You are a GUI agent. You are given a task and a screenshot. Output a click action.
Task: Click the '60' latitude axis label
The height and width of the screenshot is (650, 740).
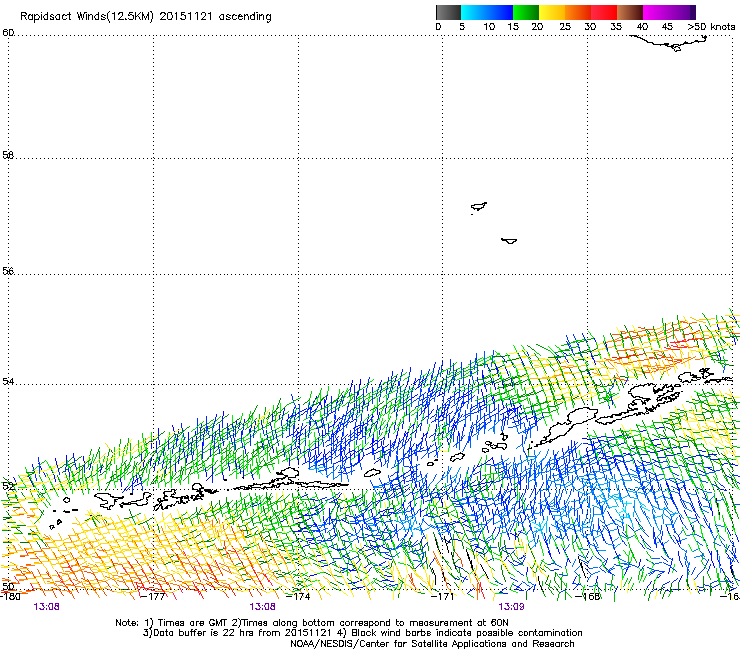point(8,33)
